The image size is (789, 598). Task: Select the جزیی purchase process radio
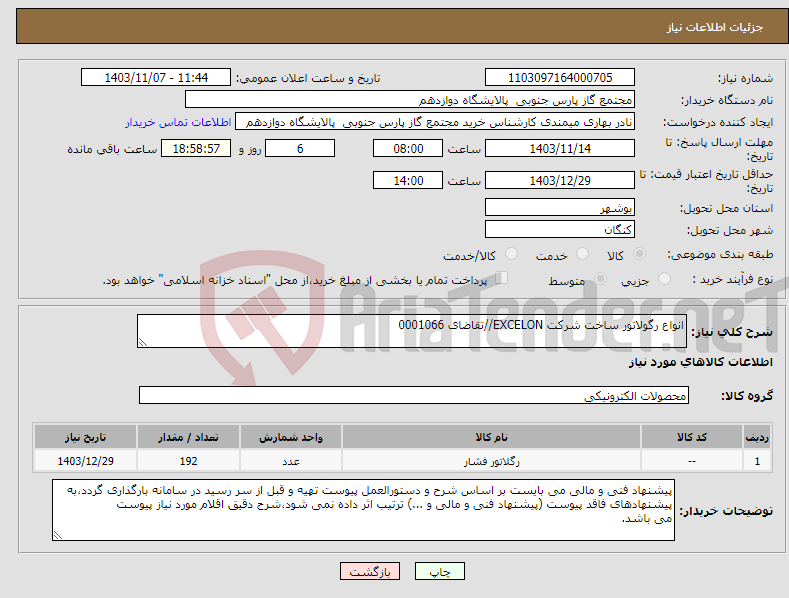(x=664, y=278)
